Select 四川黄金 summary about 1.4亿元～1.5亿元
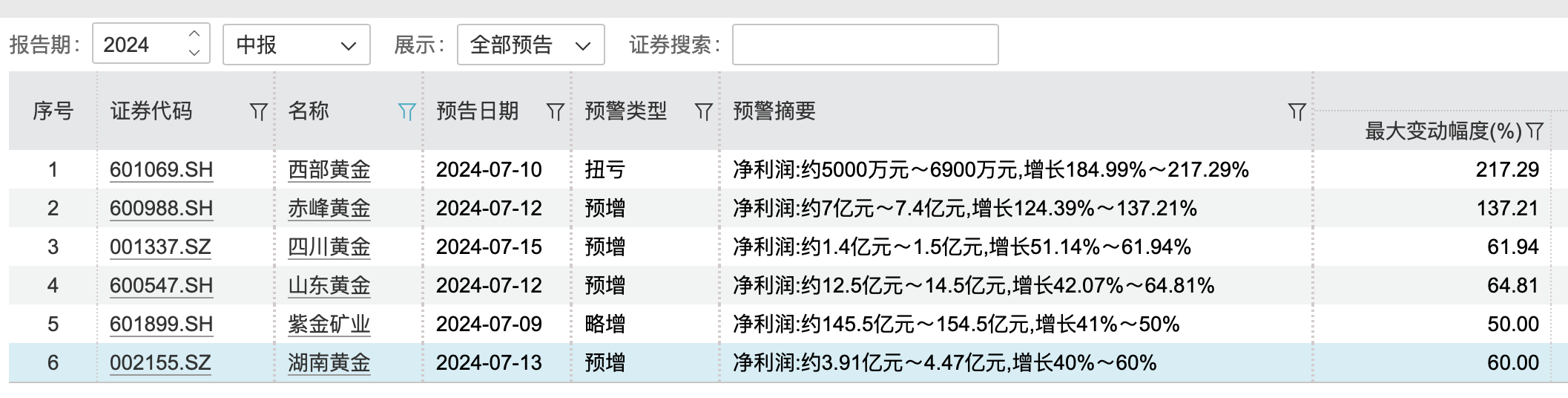The image size is (1568, 398). coord(962,247)
